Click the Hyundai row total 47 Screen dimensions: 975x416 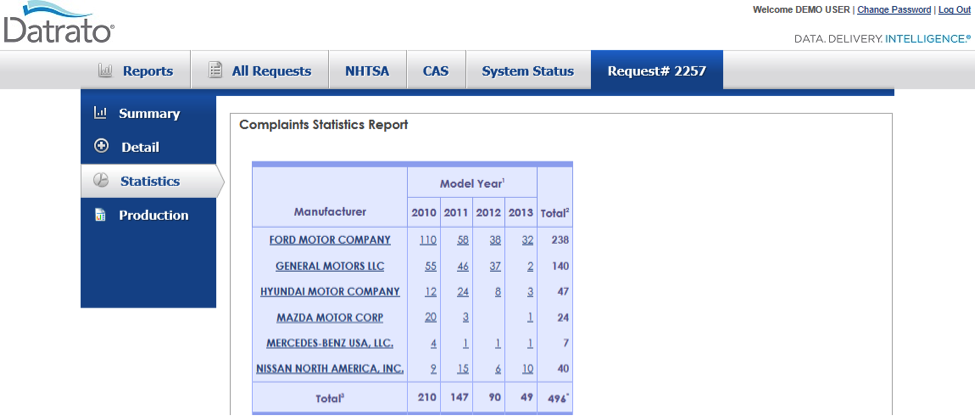click(x=563, y=291)
